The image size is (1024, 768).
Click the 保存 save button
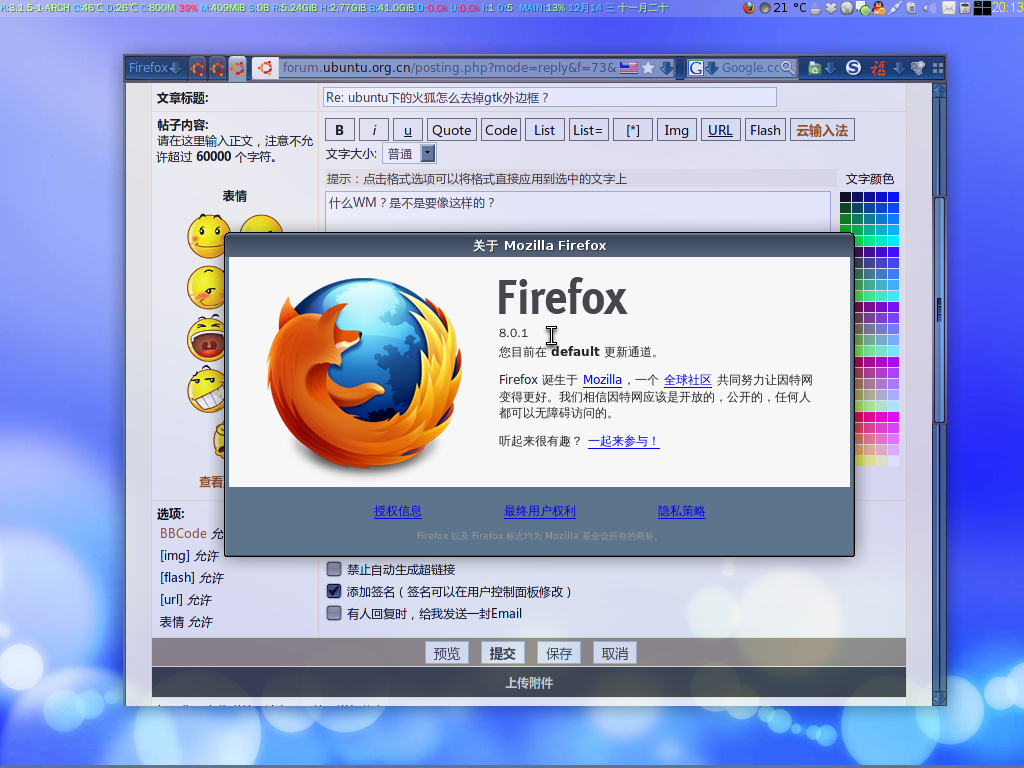pyautogui.click(x=559, y=653)
